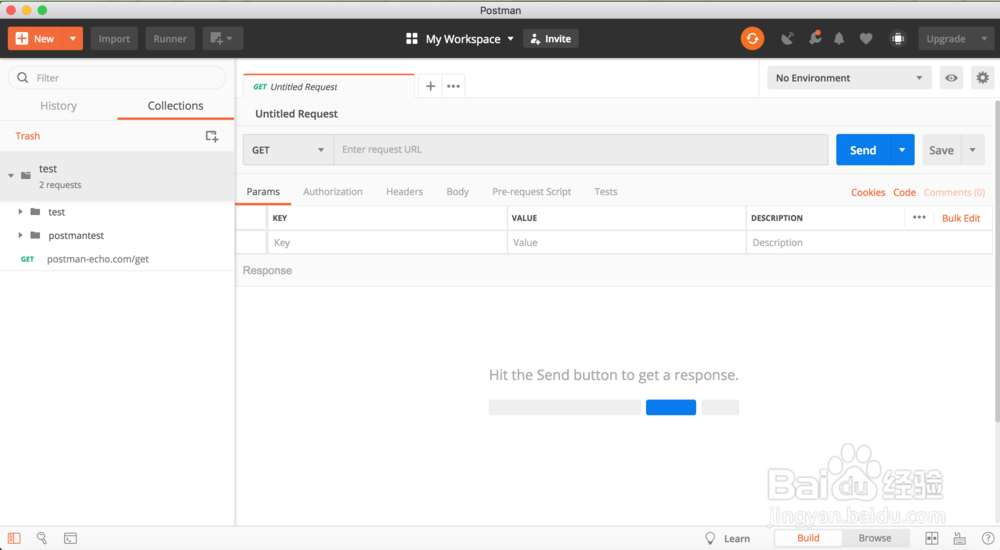This screenshot has width=1000, height=550.
Task: Click the New button
Action: [x=35, y=38]
